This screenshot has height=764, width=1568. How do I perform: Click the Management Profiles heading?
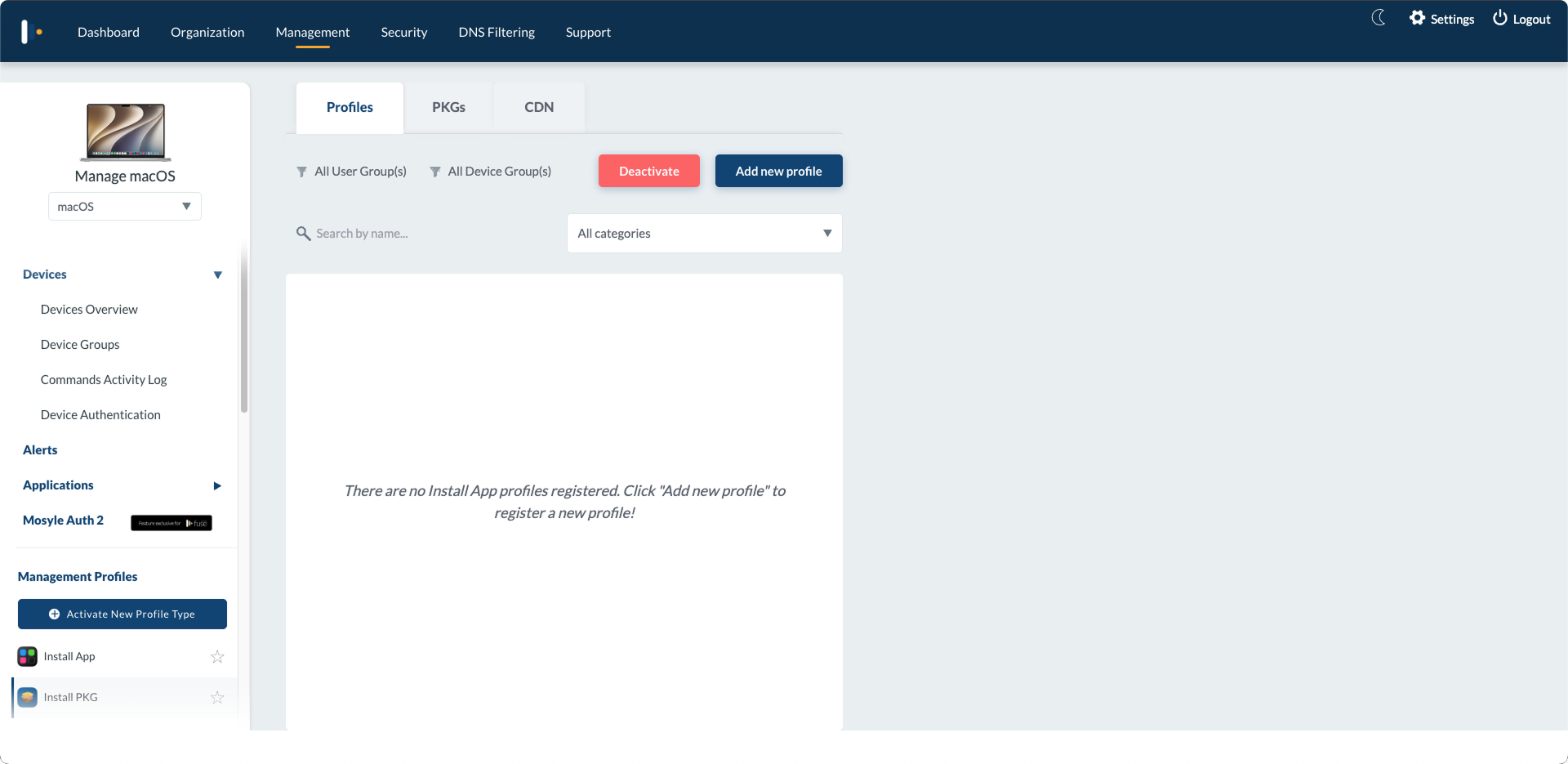pyautogui.click(x=78, y=577)
